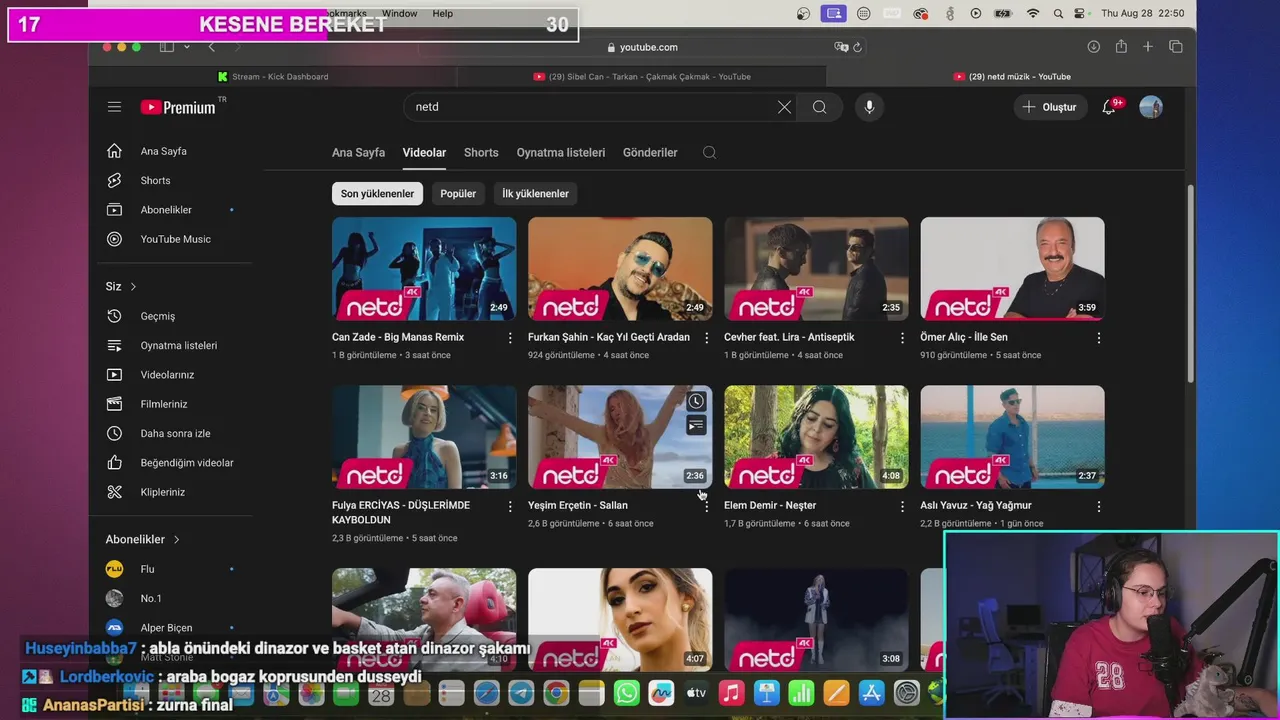
Task: Expand the Siz section chevron
Action: (133, 287)
